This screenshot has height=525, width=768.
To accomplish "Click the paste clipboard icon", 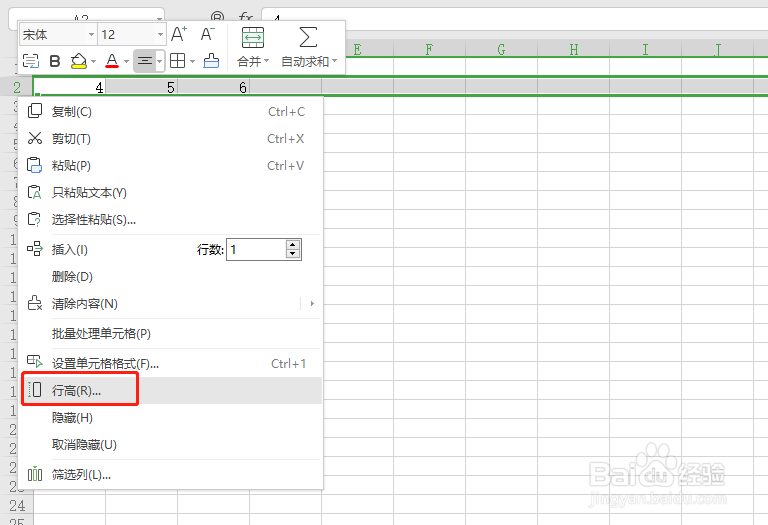I will pos(34,165).
